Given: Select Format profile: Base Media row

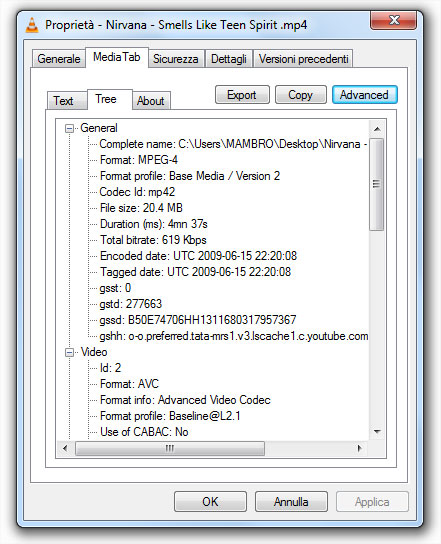Looking at the screenshot, I should click(190, 176).
